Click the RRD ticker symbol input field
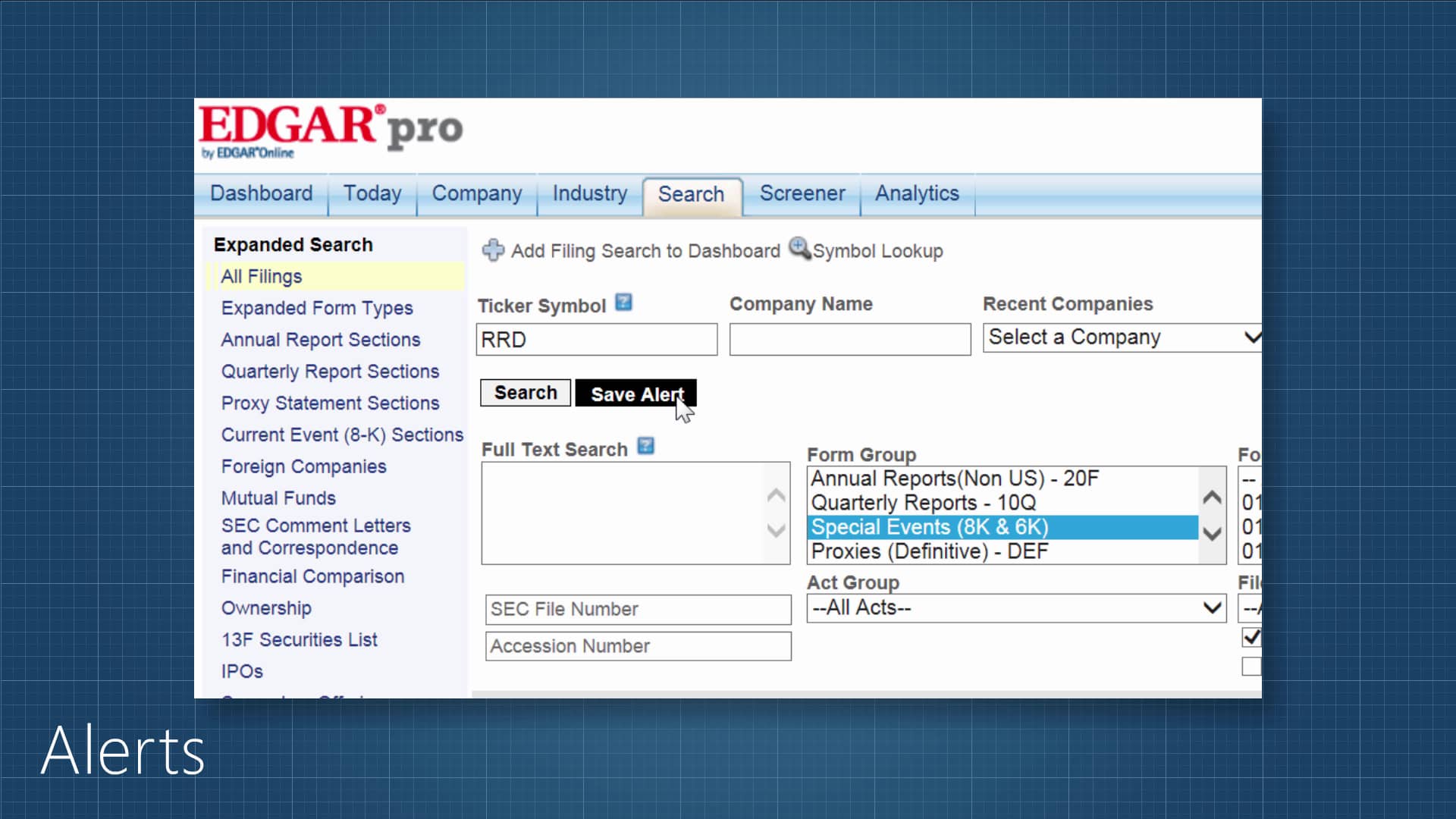The width and height of the screenshot is (1456, 819). point(597,339)
